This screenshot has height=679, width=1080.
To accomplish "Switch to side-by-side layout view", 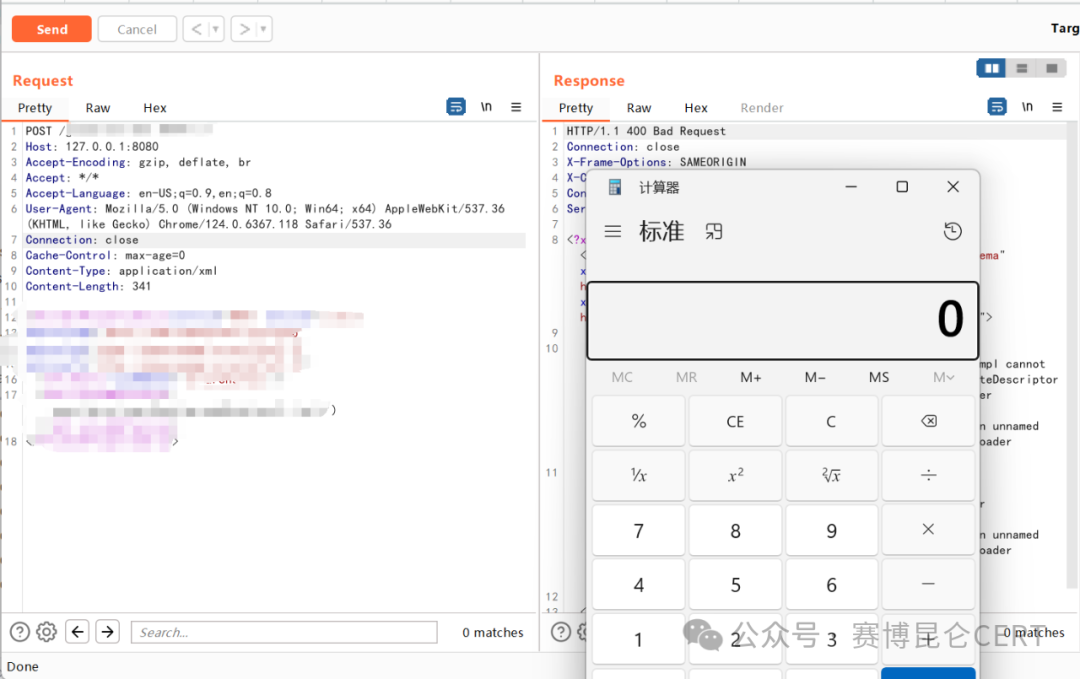I will (x=992, y=68).
